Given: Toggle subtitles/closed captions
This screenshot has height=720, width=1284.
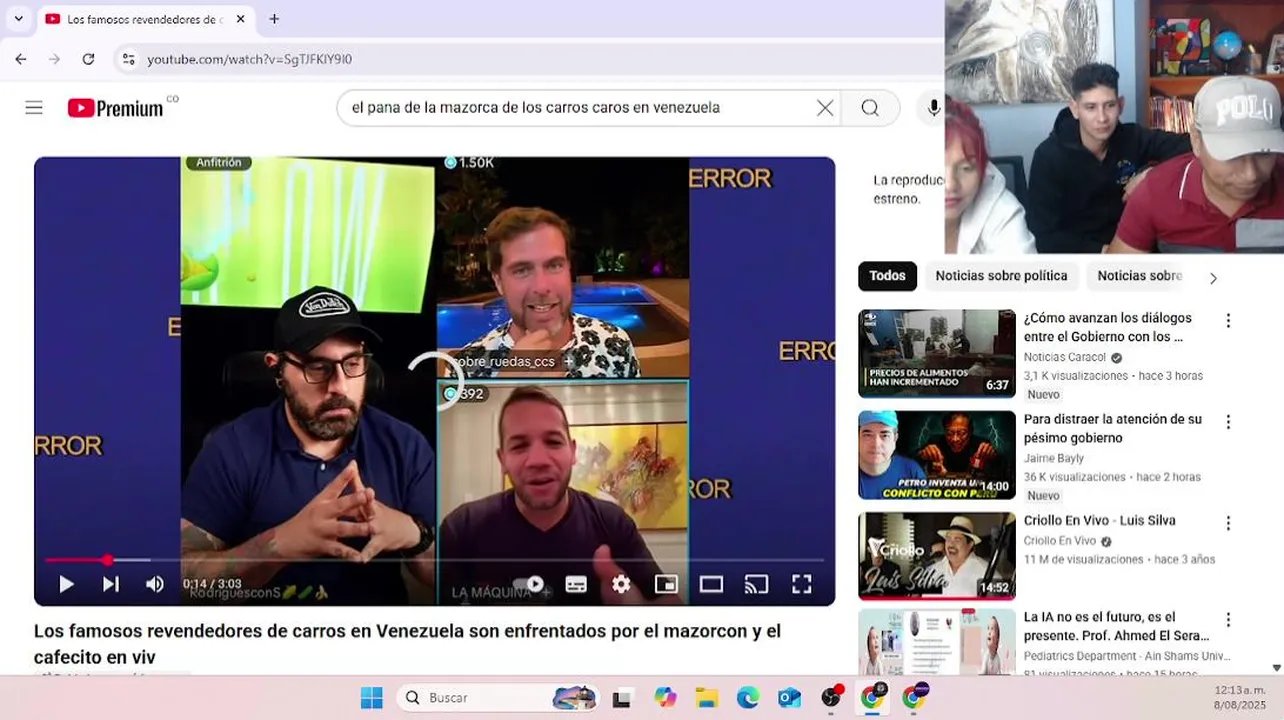Looking at the screenshot, I should point(576,584).
